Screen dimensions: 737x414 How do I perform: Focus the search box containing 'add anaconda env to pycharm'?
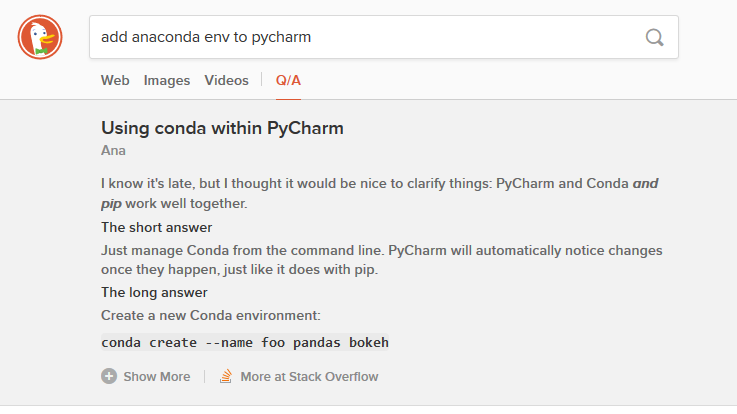(x=365, y=38)
